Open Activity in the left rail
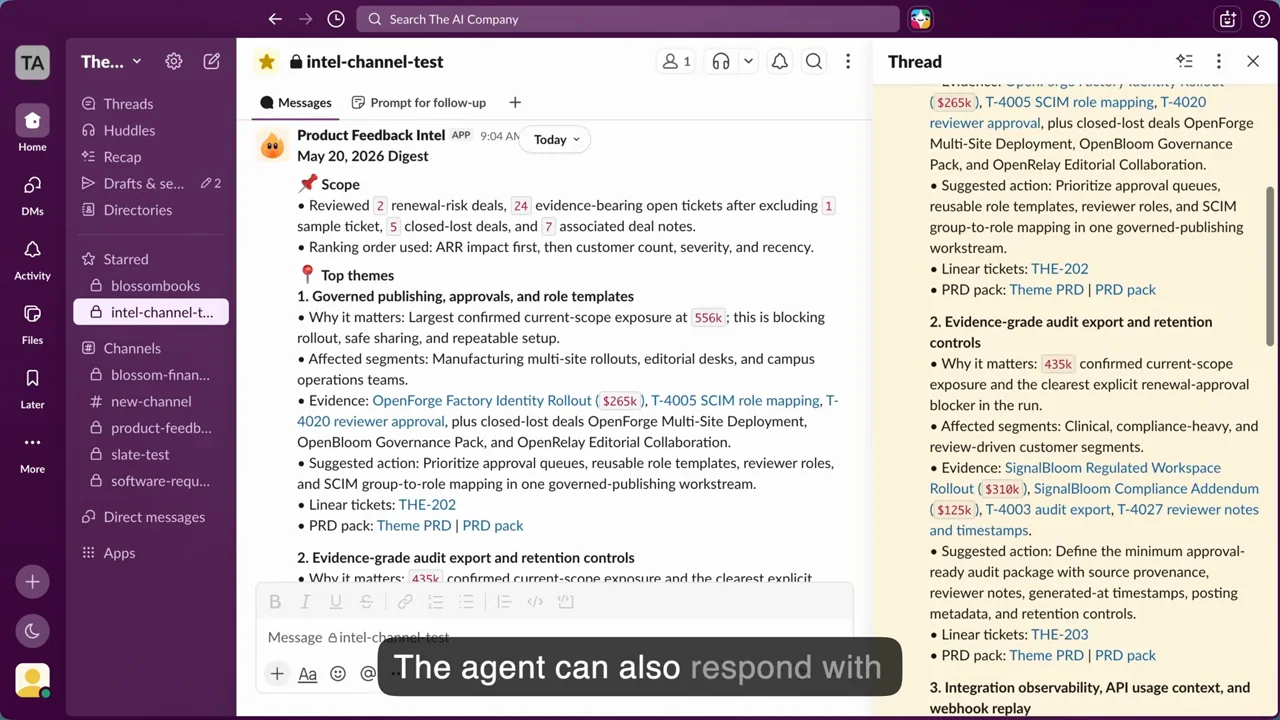The width and height of the screenshot is (1280, 720). (x=32, y=259)
